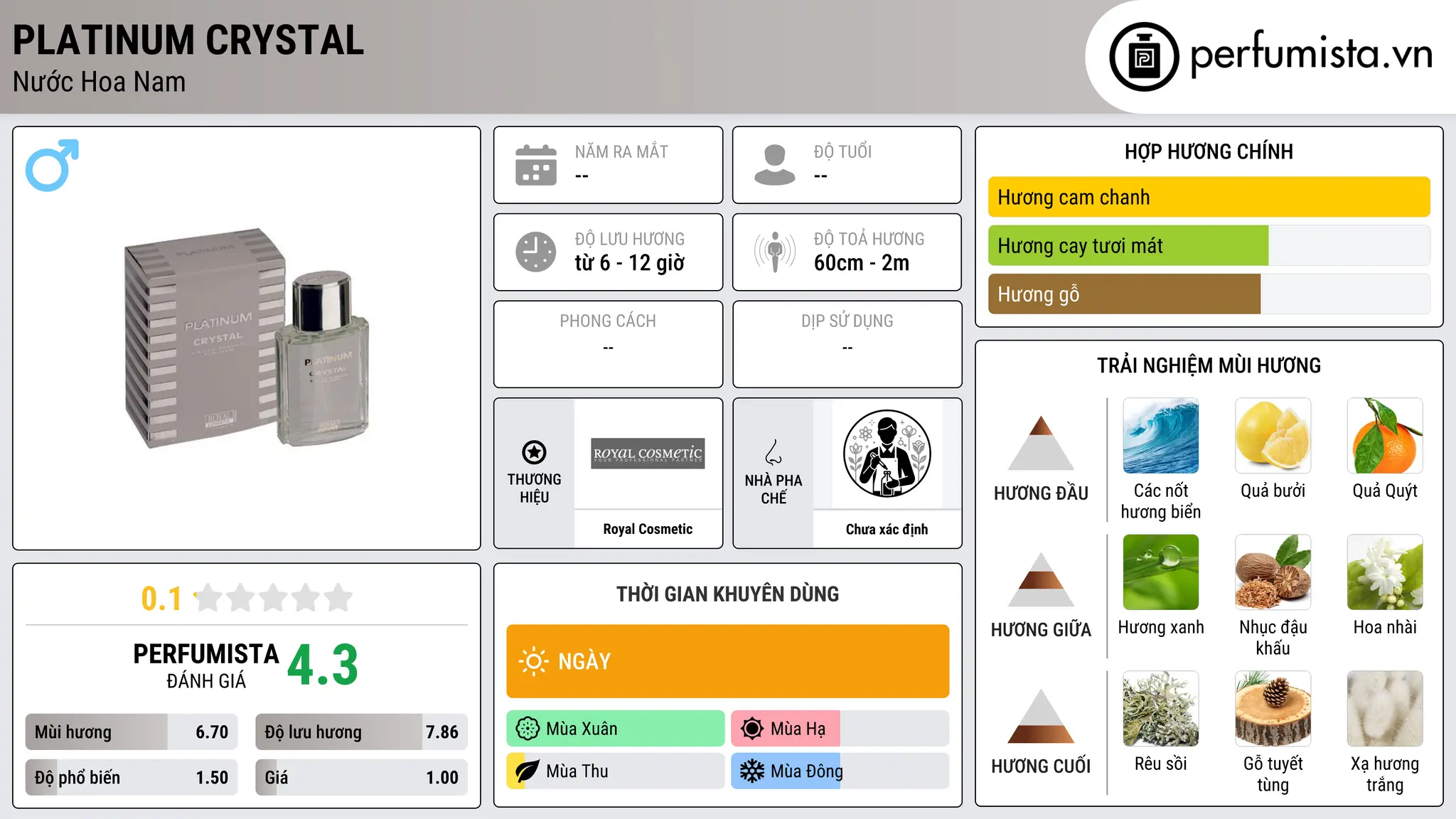Click the calendar icon beside Năm ra mắt
Image resolution: width=1456 pixels, height=819 pixels.
click(536, 165)
